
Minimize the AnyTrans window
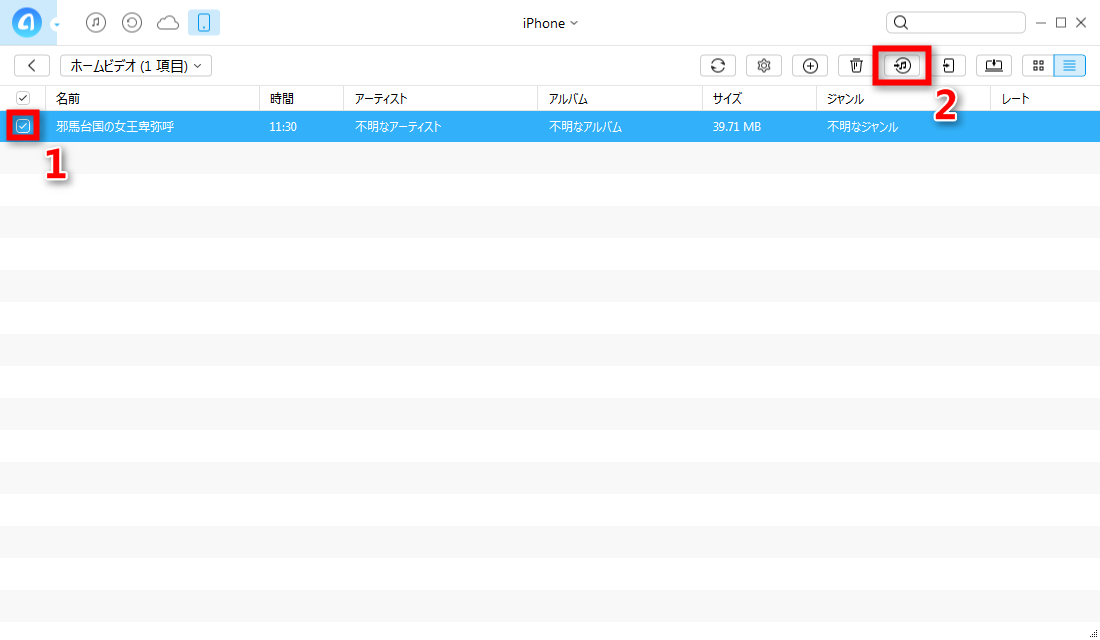1041,23
